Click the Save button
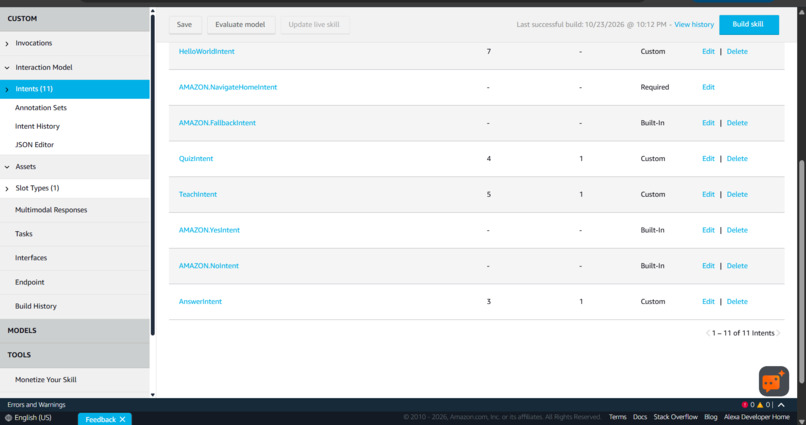Image resolution: width=806 pixels, height=425 pixels. tap(185, 25)
